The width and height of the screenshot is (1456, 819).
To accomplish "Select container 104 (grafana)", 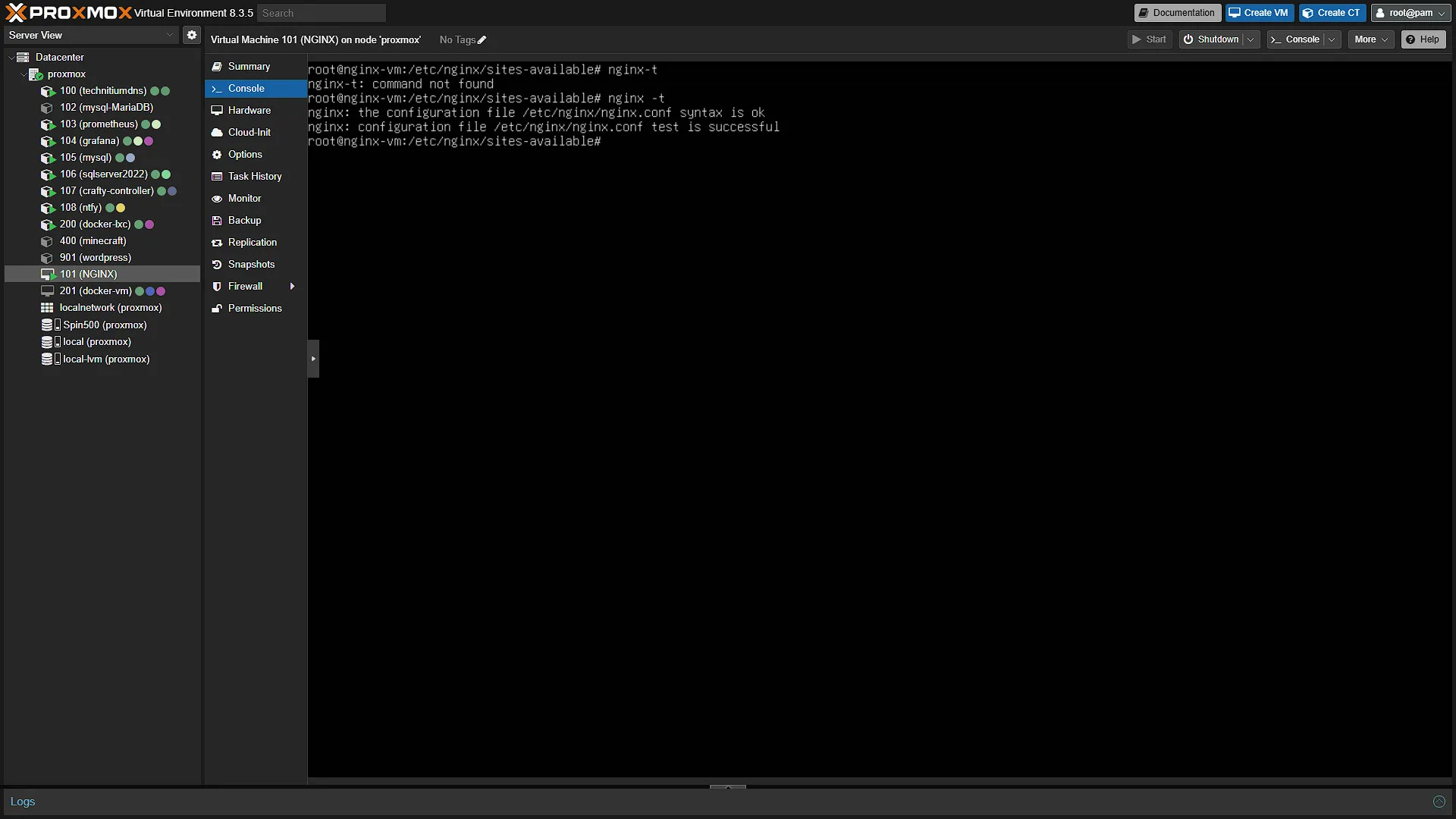I will (x=102, y=141).
